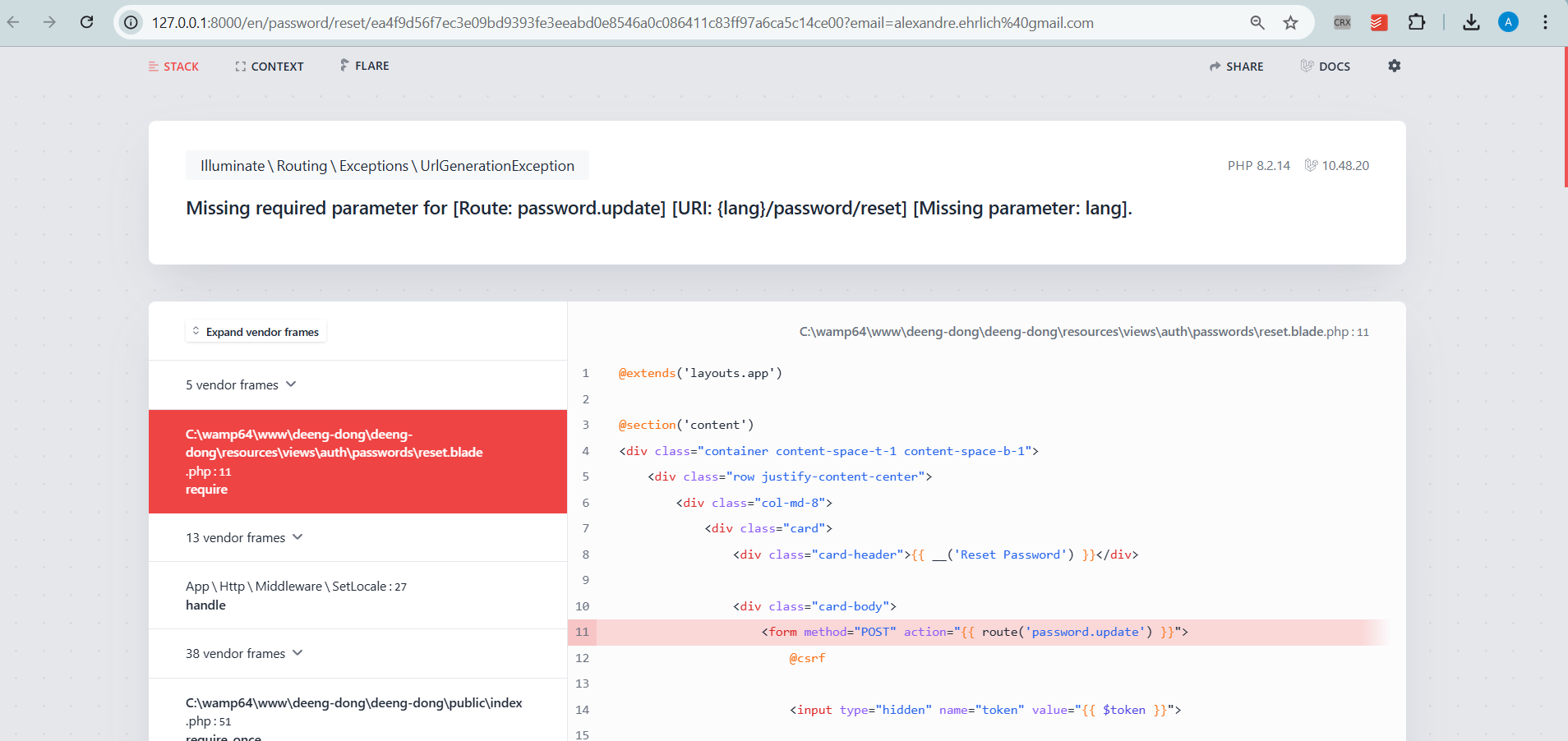Bookmark this page with the star icon
1568x741 pixels.
(1290, 22)
